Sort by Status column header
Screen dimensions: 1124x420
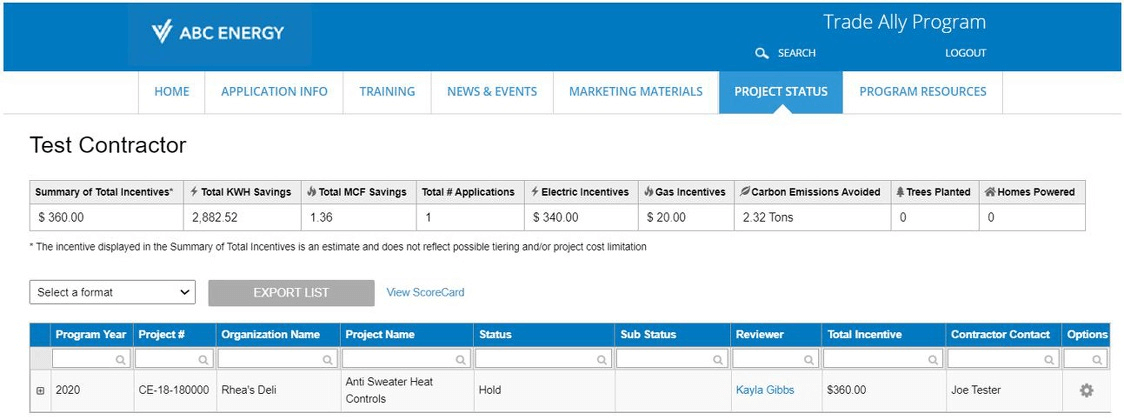pyautogui.click(x=543, y=335)
